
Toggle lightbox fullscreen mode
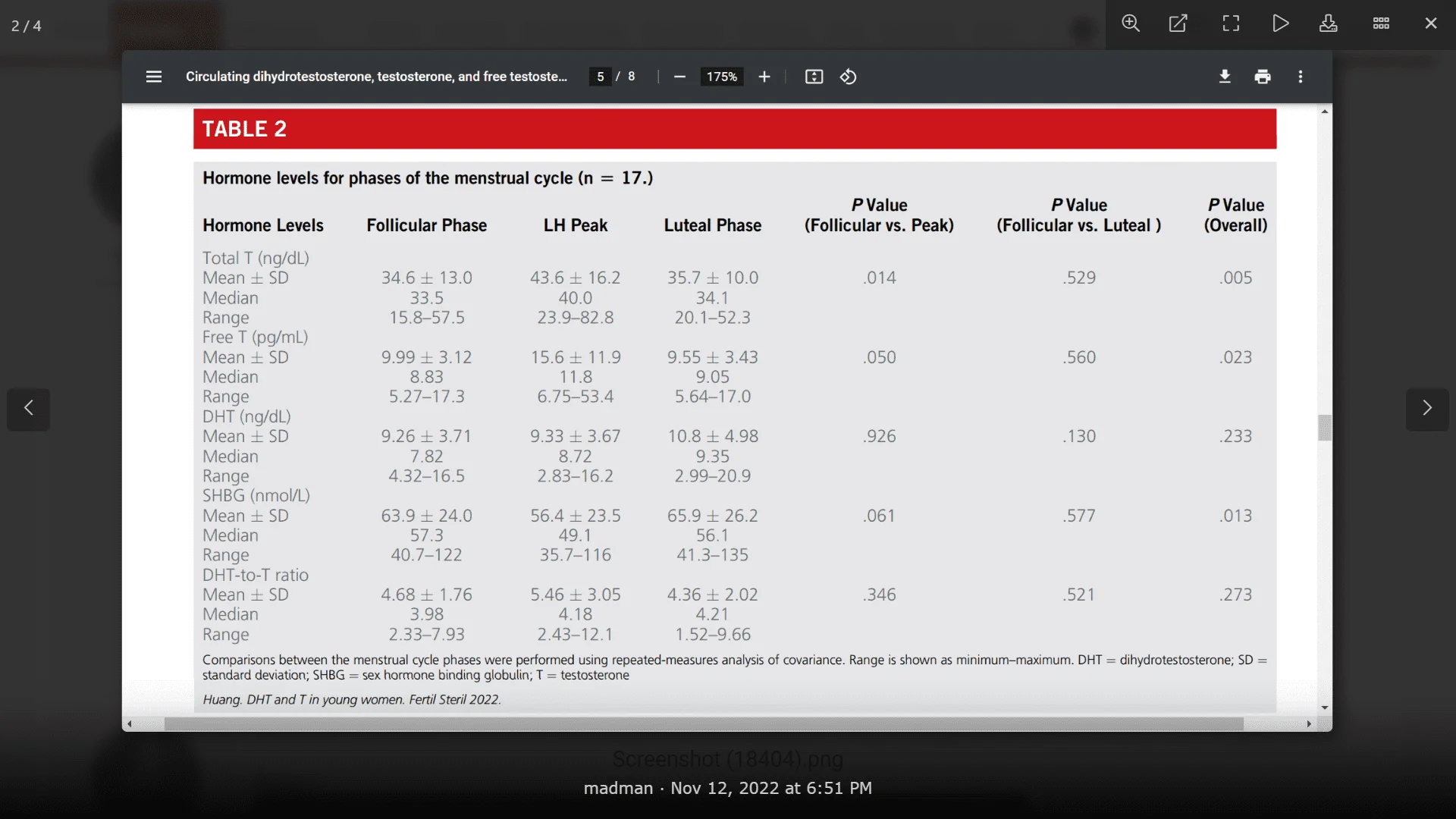1232,24
